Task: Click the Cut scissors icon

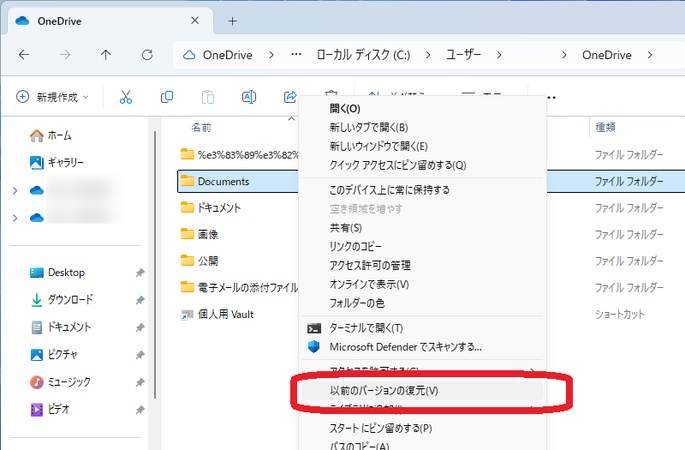Action: click(126, 97)
